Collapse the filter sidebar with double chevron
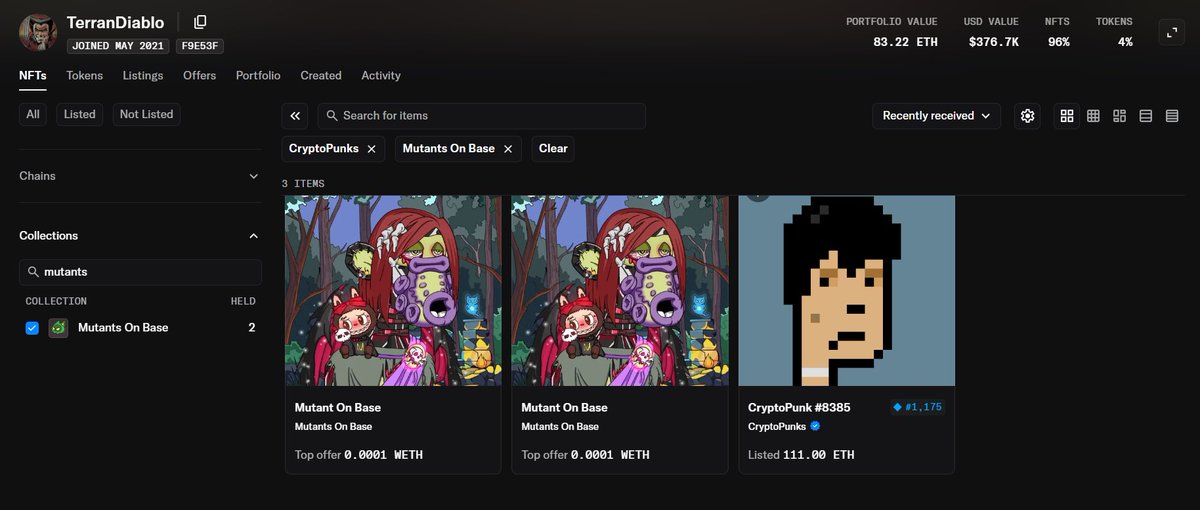This screenshot has height=510, width=1200. point(295,116)
